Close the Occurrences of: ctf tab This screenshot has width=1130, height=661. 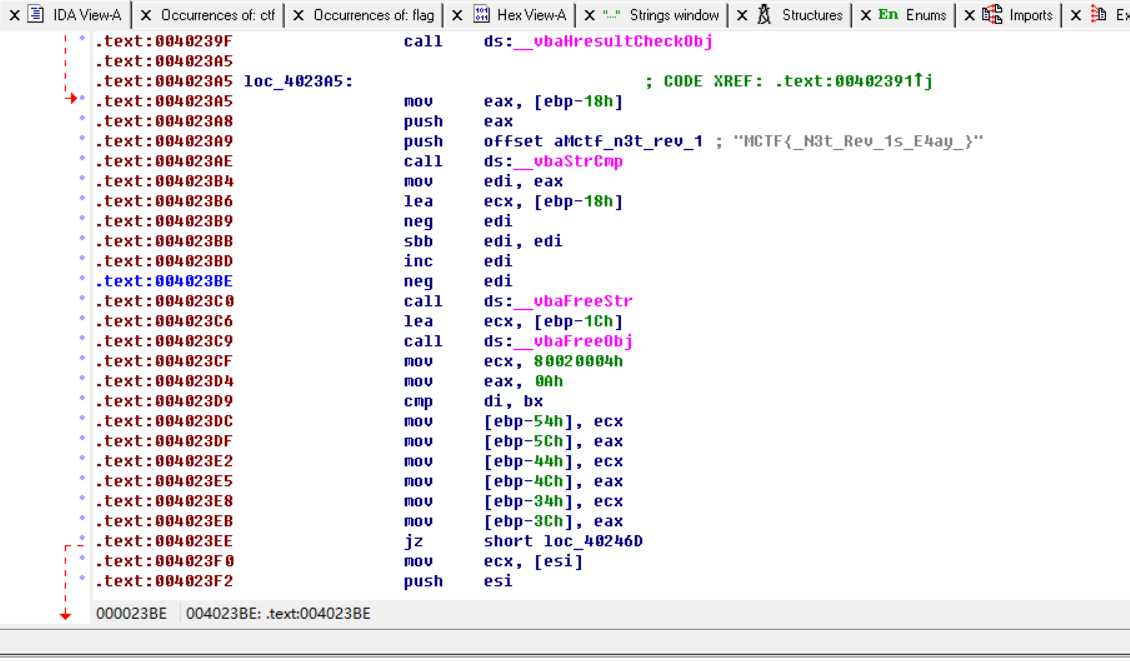[146, 15]
